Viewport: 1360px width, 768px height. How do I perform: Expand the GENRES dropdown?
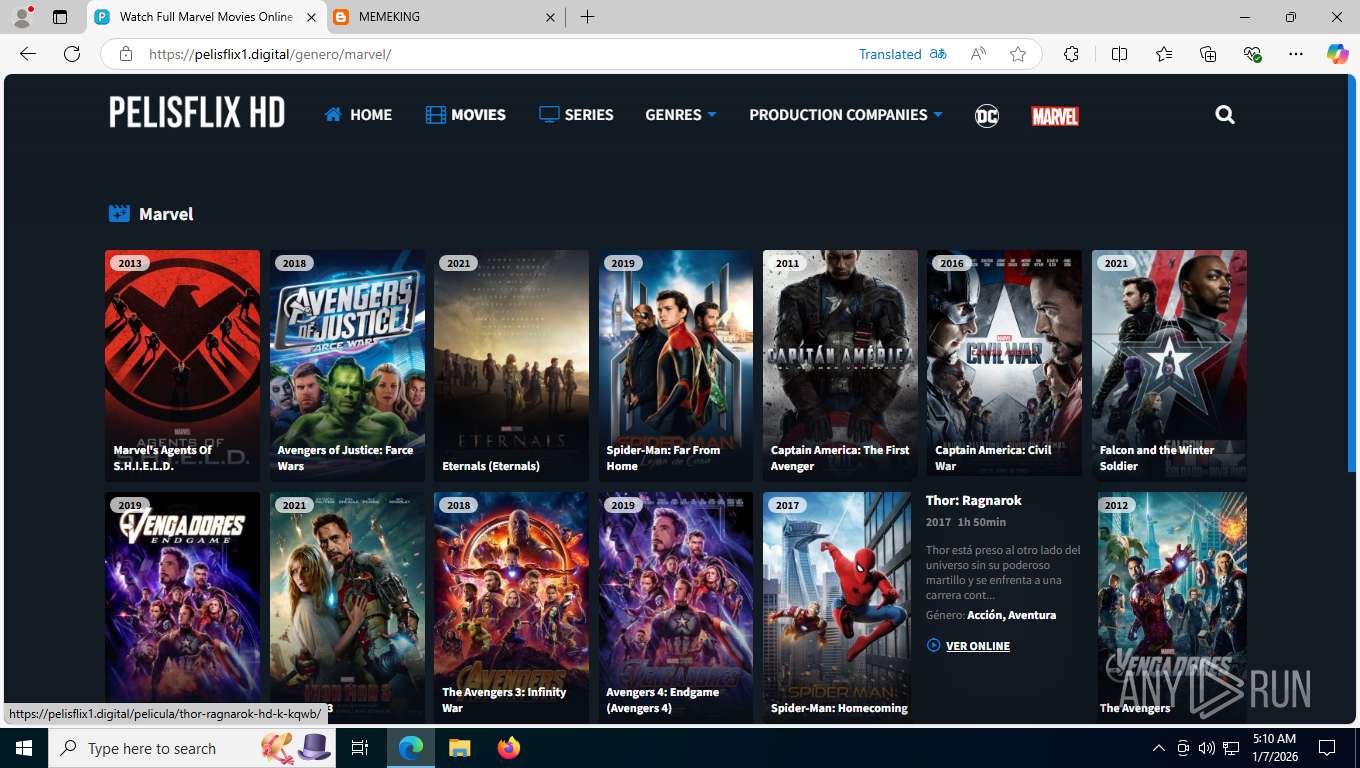click(x=681, y=115)
